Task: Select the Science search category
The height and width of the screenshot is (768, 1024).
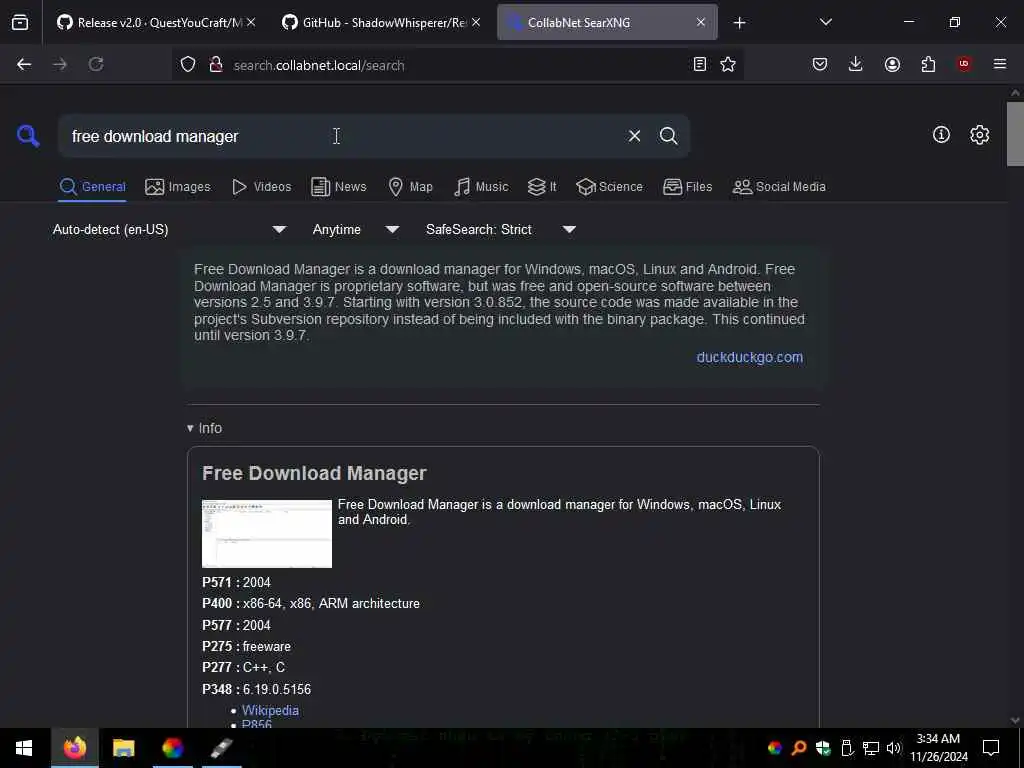Action: [609, 187]
